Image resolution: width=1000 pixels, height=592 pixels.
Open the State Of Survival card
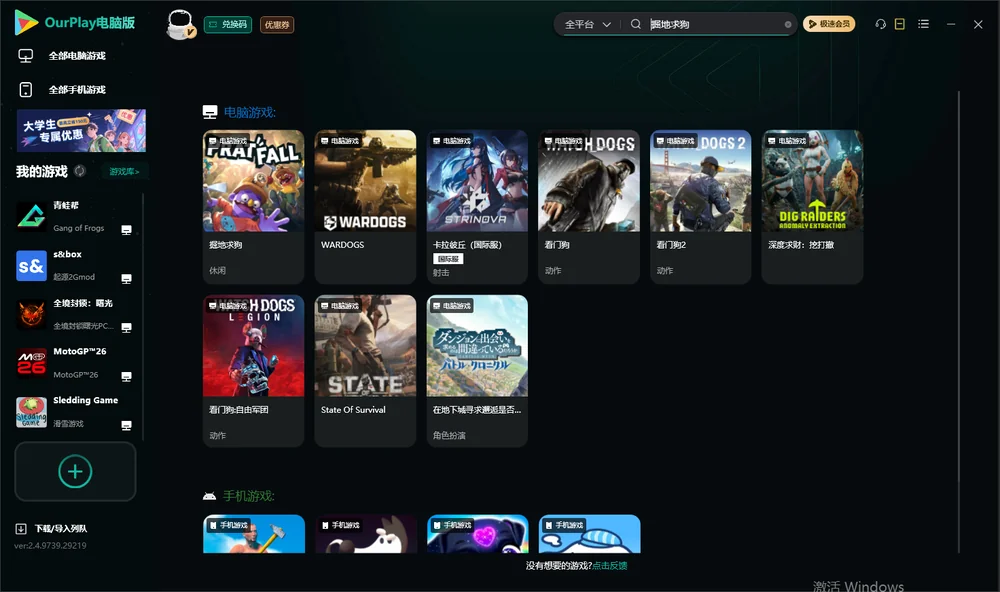click(x=365, y=371)
